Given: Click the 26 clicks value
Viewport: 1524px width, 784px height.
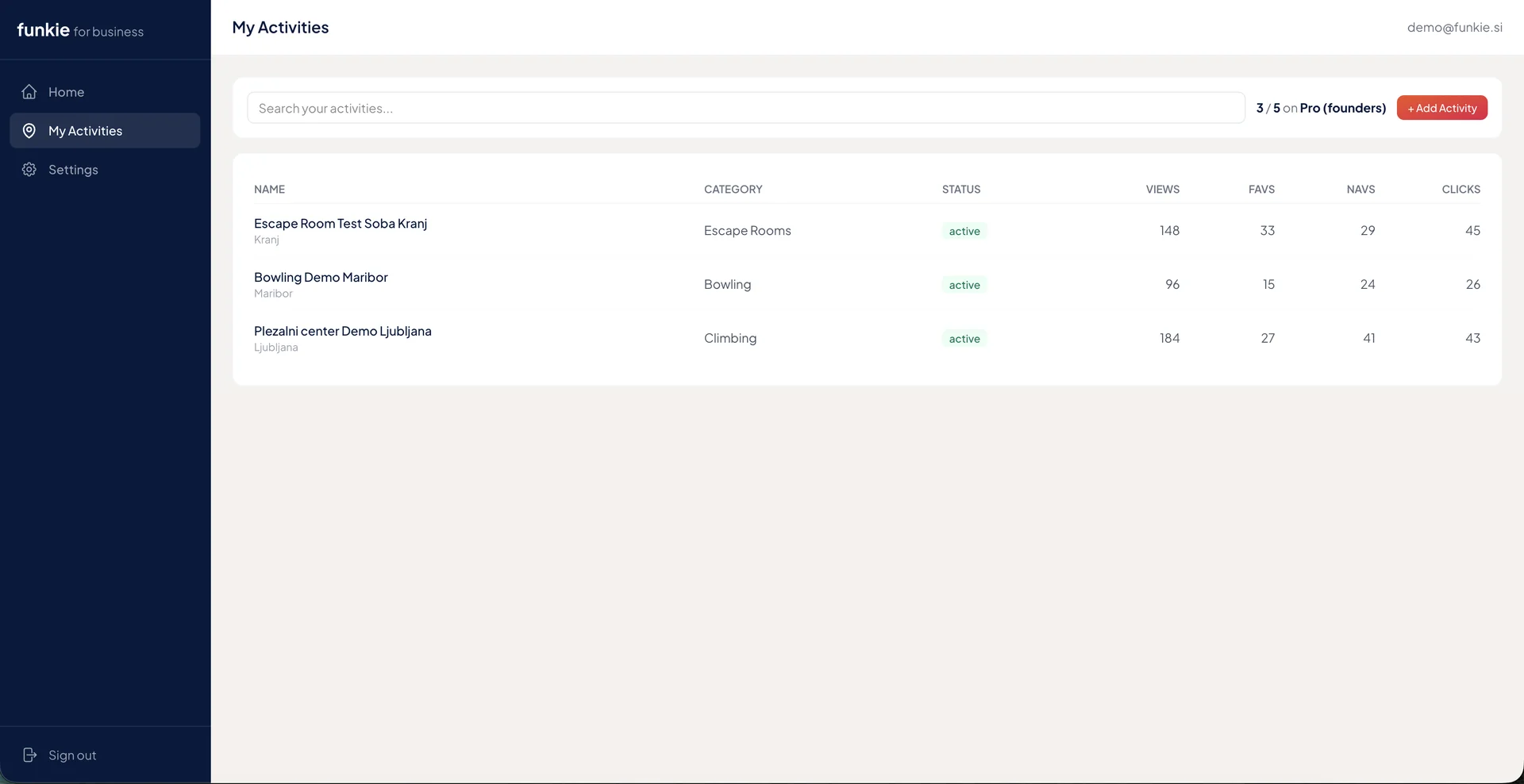Looking at the screenshot, I should tap(1473, 284).
